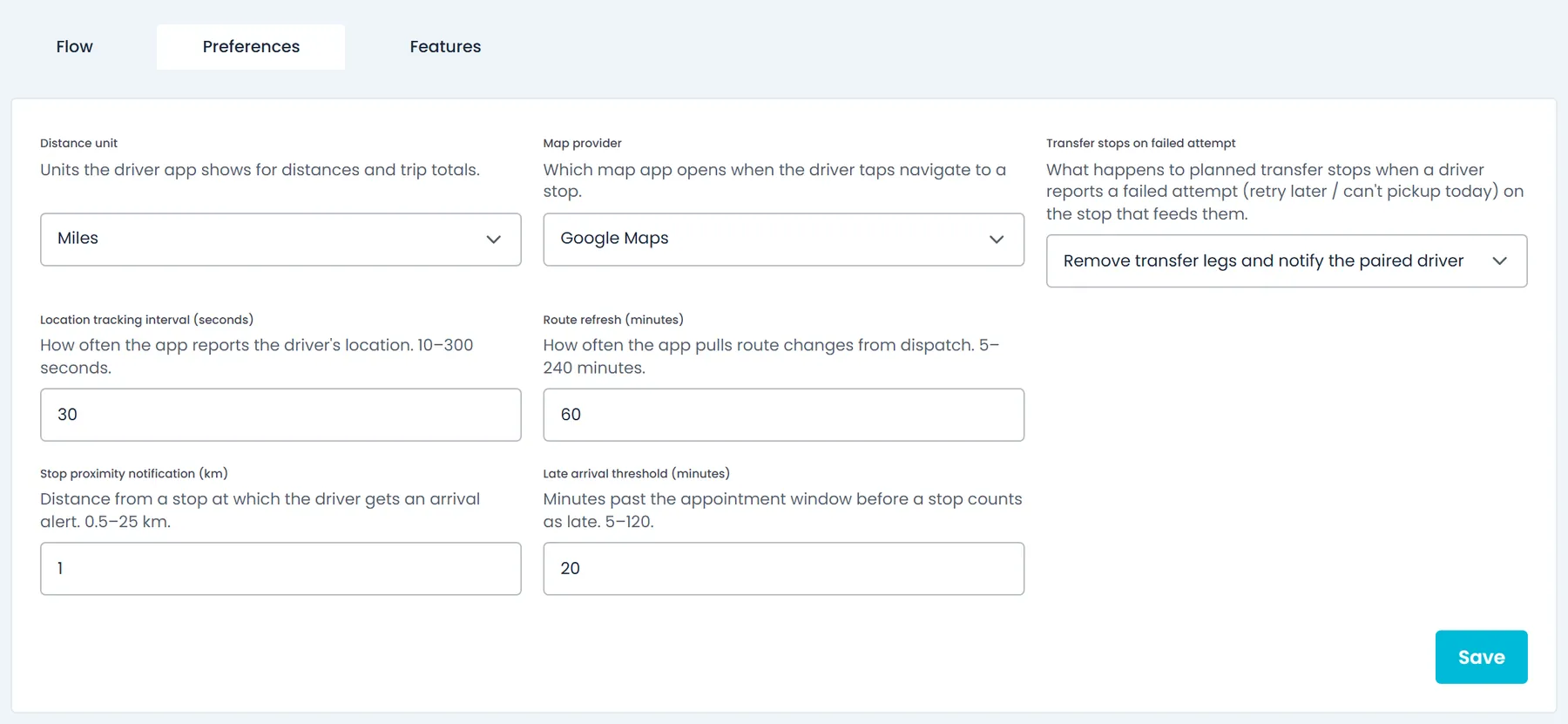
Task: Click the description 'Minutes past the appointment window'
Action: pyautogui.click(x=782, y=511)
